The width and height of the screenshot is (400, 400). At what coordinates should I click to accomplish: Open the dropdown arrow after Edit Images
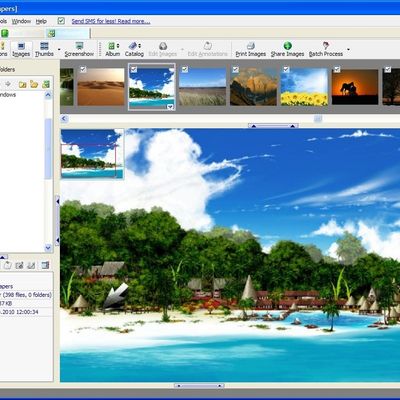click(x=182, y=50)
